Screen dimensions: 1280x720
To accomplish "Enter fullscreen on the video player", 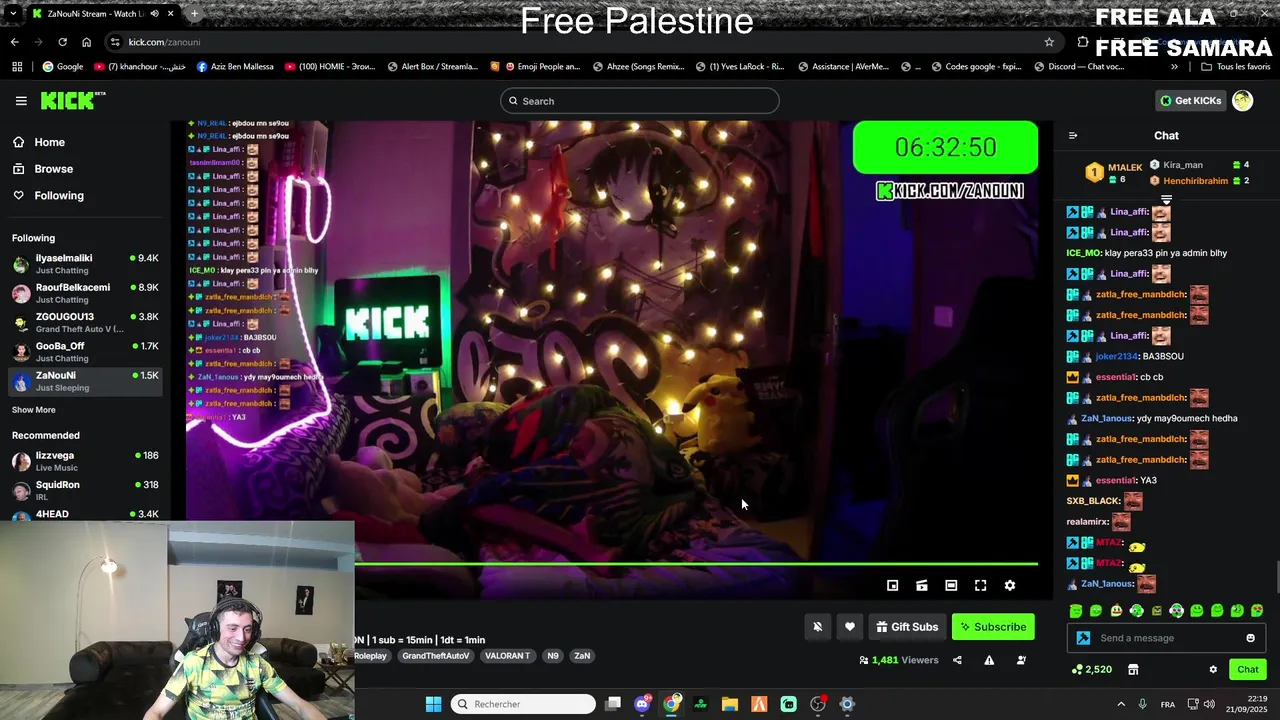I will coord(981,586).
